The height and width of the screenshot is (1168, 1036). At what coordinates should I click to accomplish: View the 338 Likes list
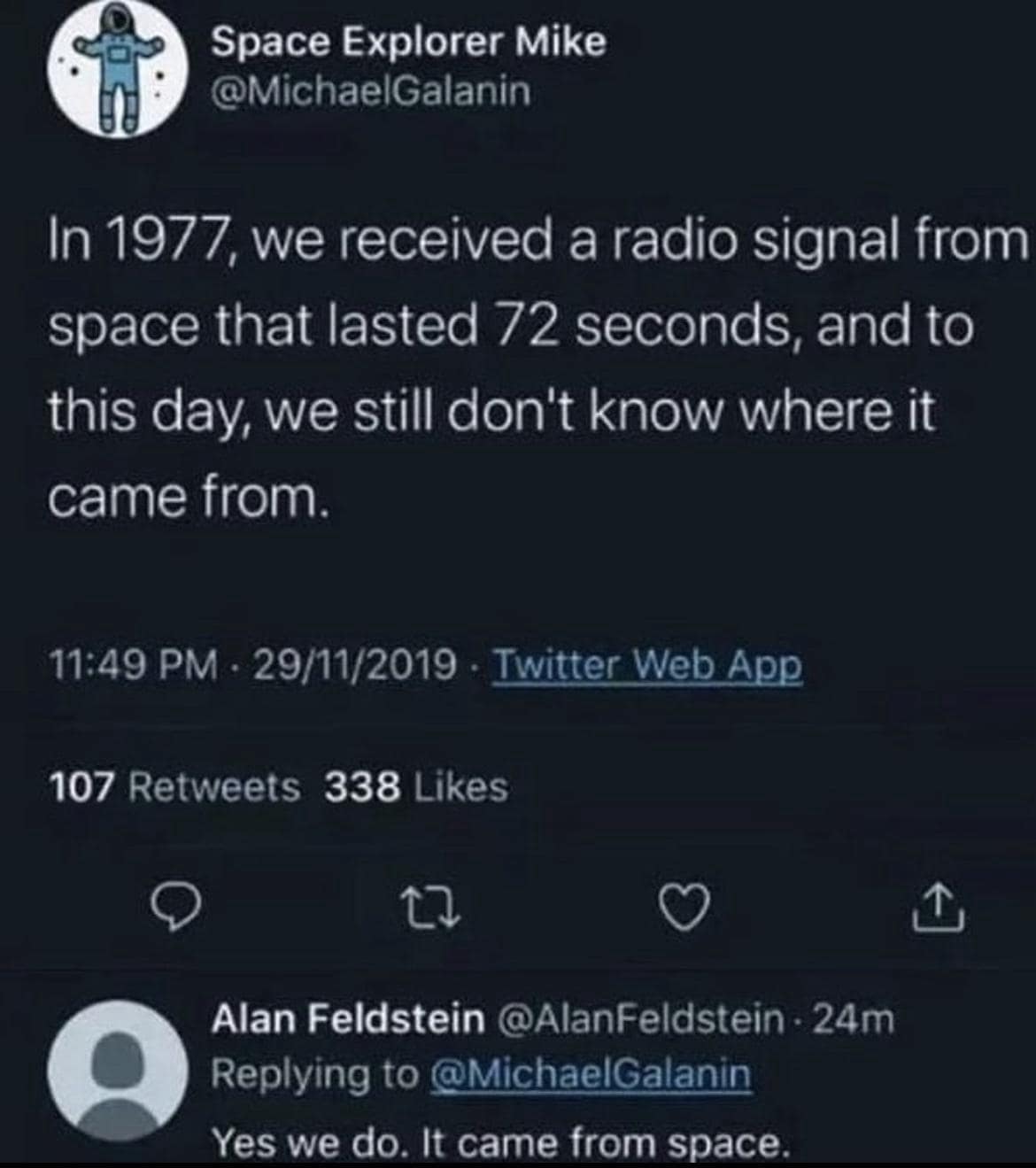click(x=416, y=786)
